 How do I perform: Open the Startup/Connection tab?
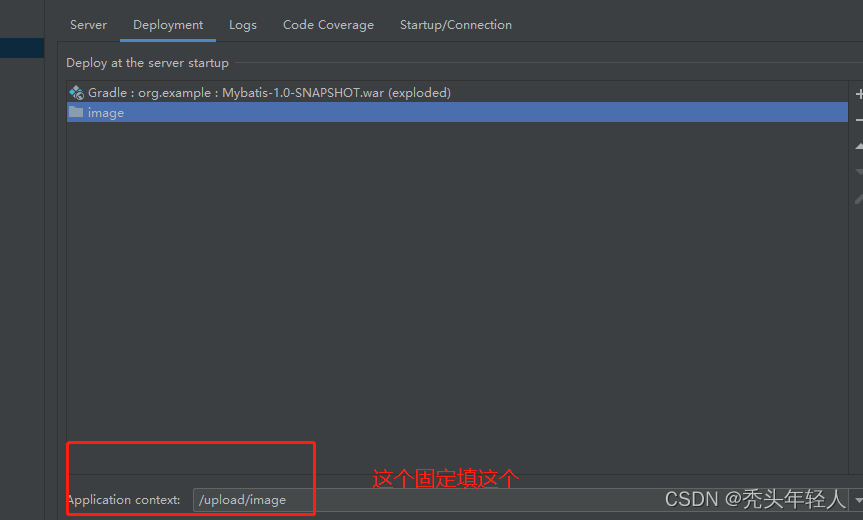(456, 25)
